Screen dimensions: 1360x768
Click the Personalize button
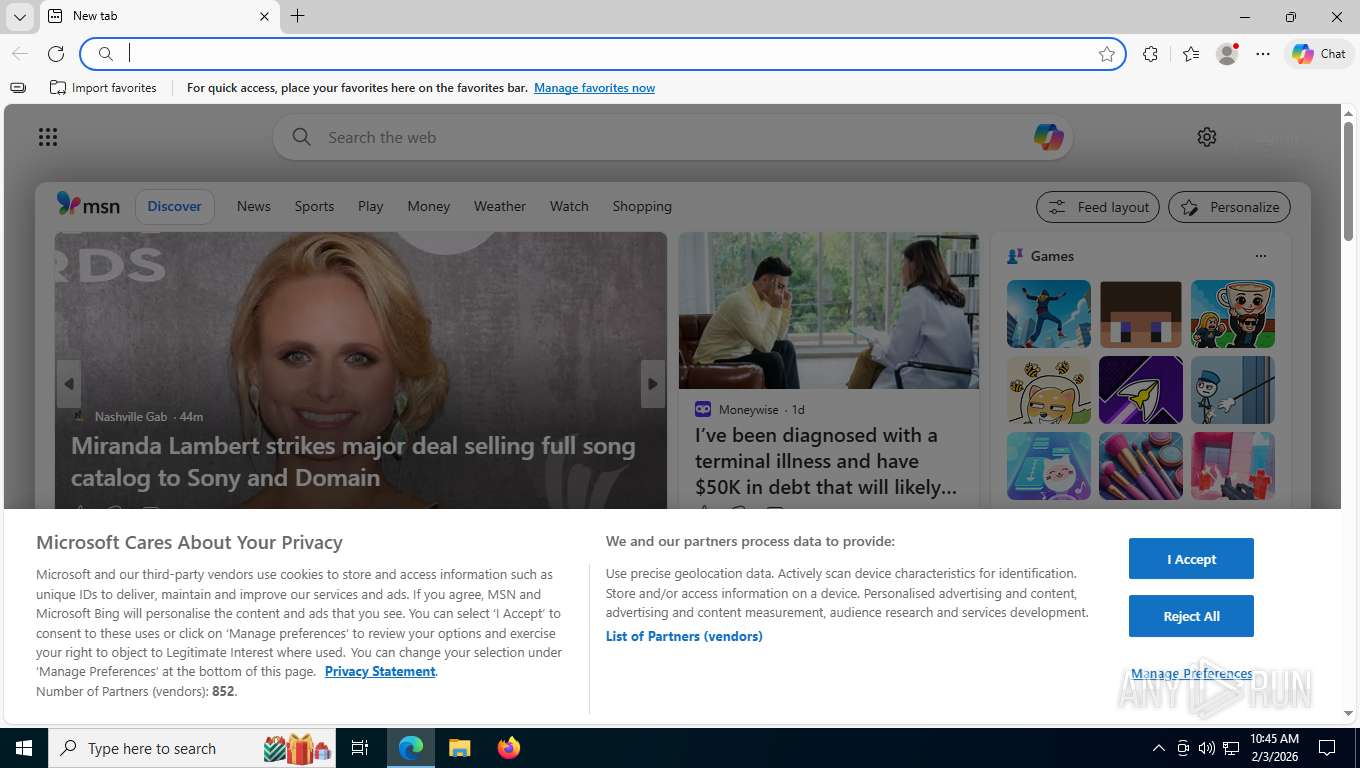tap(1230, 207)
